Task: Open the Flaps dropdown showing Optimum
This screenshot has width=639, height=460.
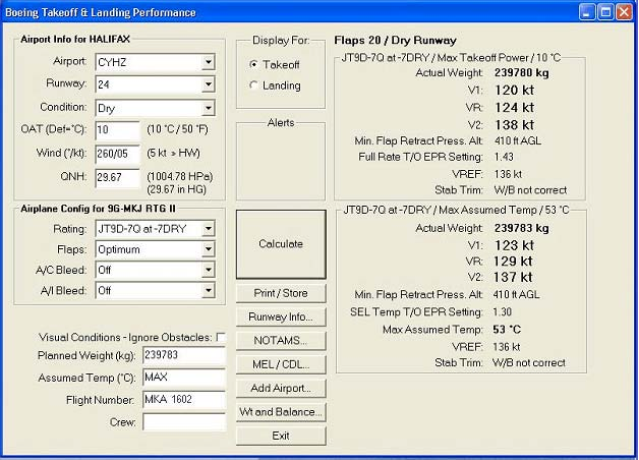Action: [x=155, y=249]
